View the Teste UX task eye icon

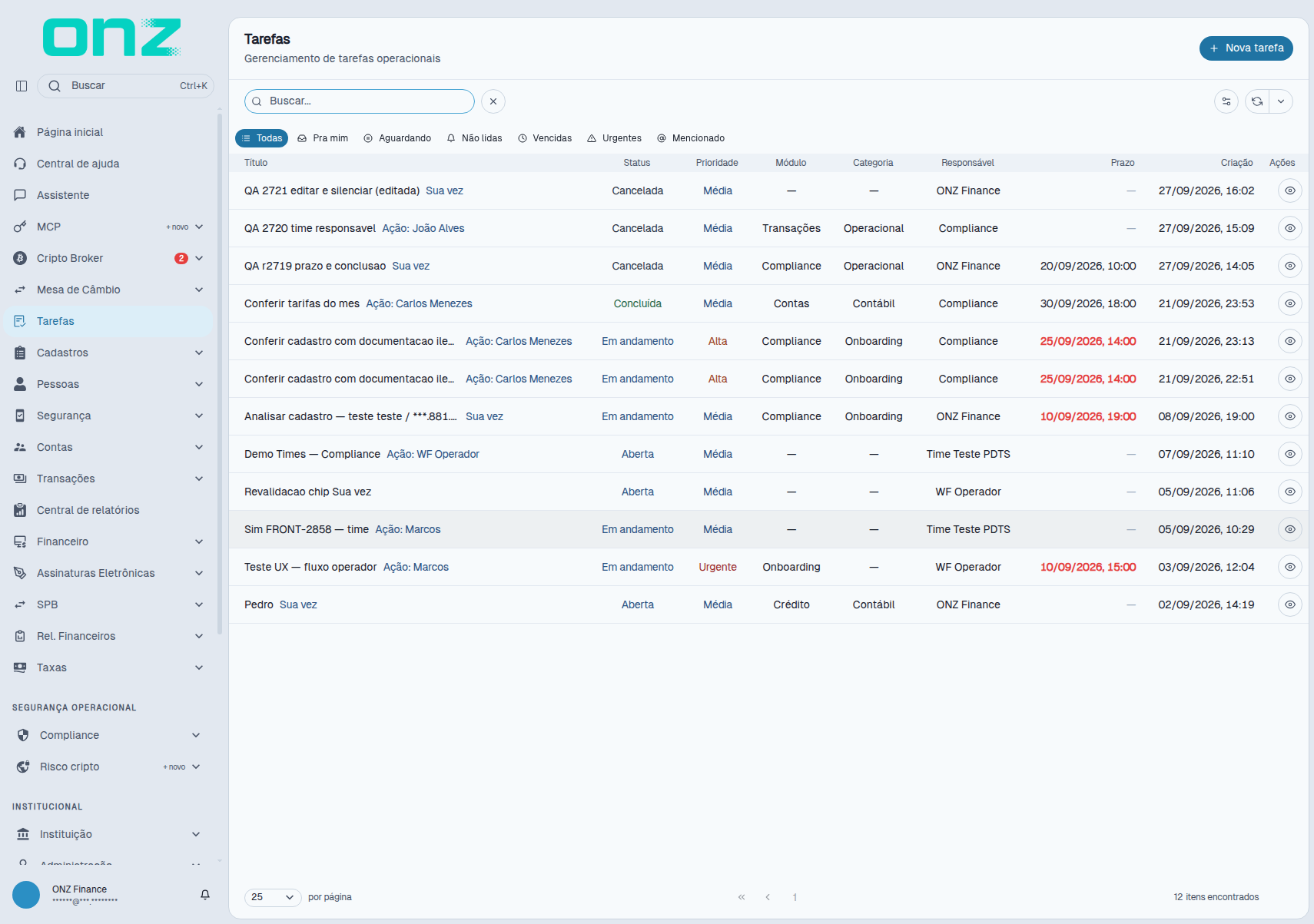[1290, 567]
